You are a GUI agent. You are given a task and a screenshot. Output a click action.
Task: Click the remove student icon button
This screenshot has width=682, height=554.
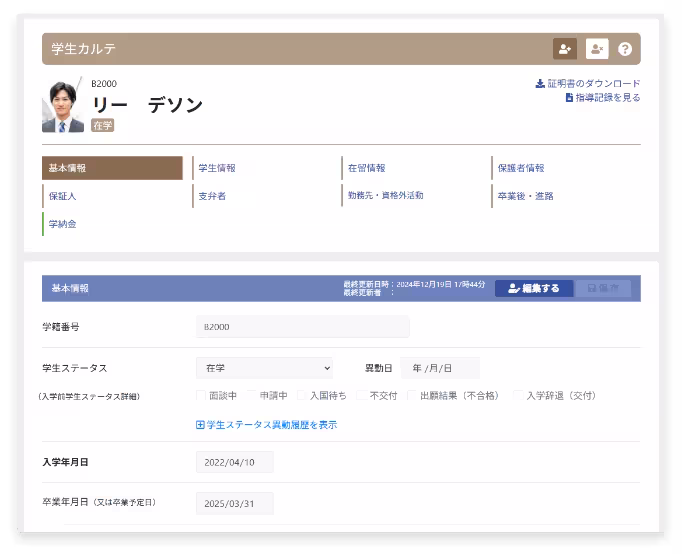click(597, 49)
